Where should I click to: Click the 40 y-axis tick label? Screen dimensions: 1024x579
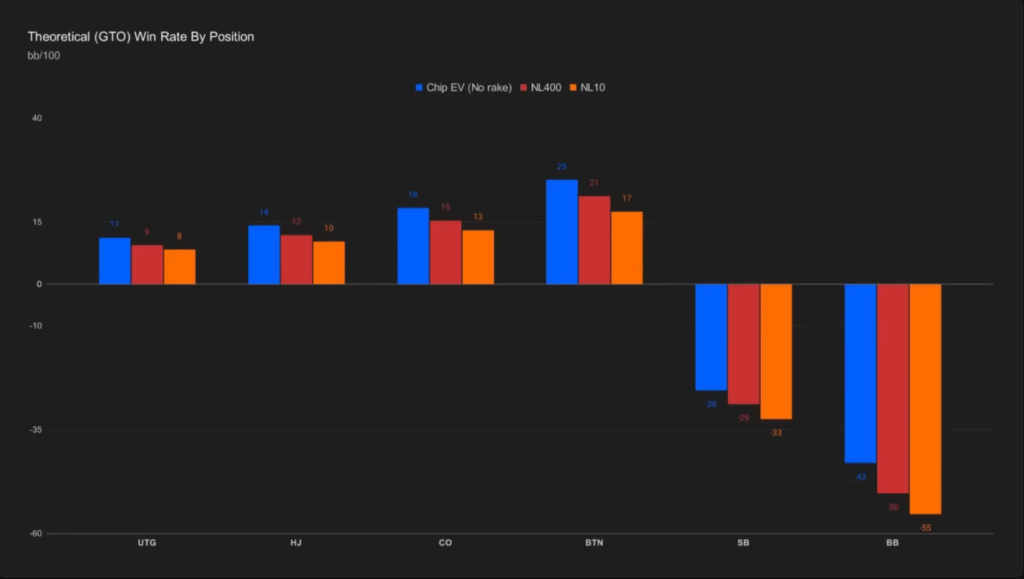[36, 118]
